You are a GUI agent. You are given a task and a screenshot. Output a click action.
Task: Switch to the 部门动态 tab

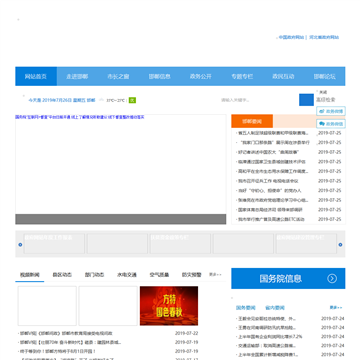pyautogui.click(x=94, y=275)
